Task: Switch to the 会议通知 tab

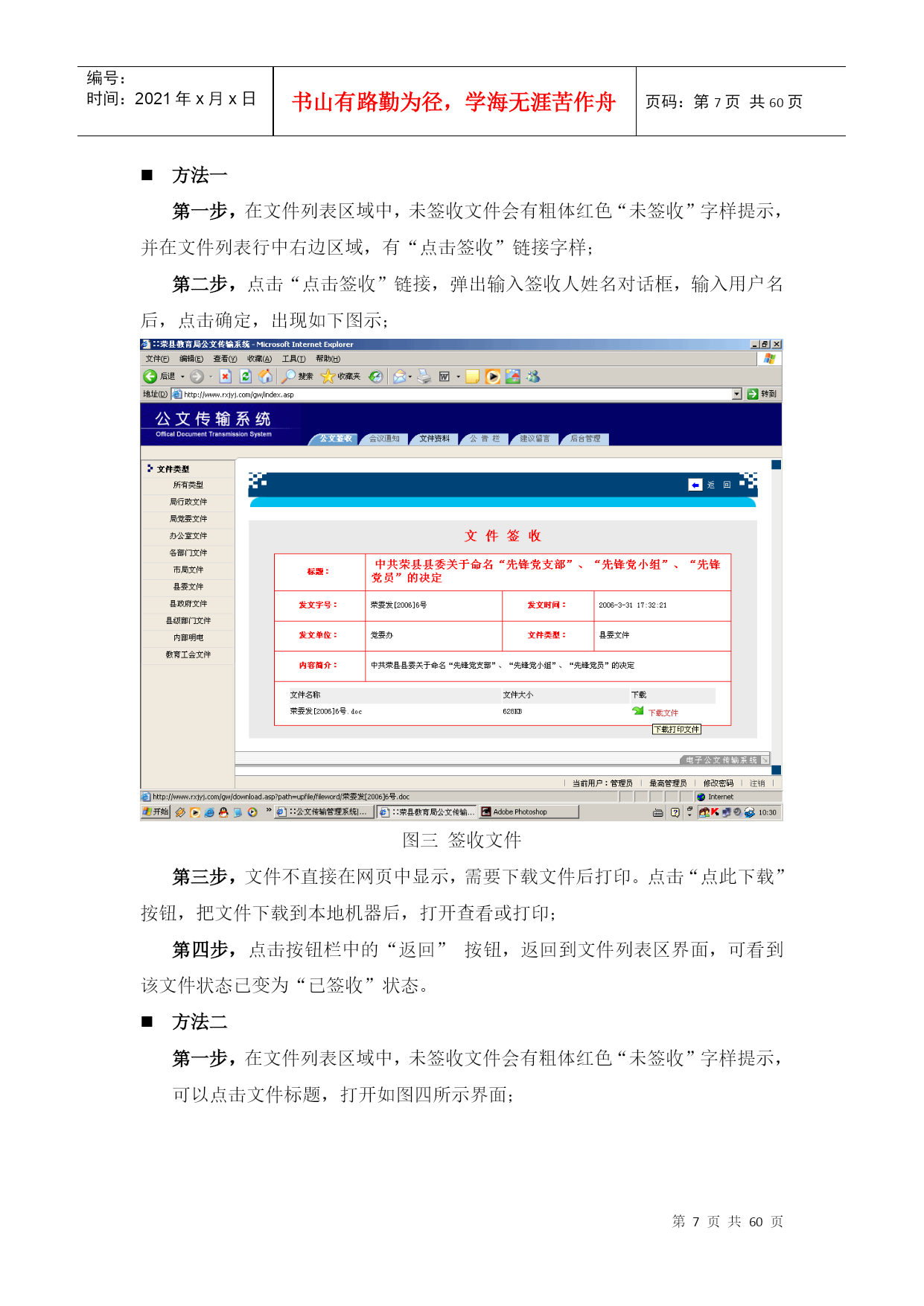Action: (x=384, y=439)
